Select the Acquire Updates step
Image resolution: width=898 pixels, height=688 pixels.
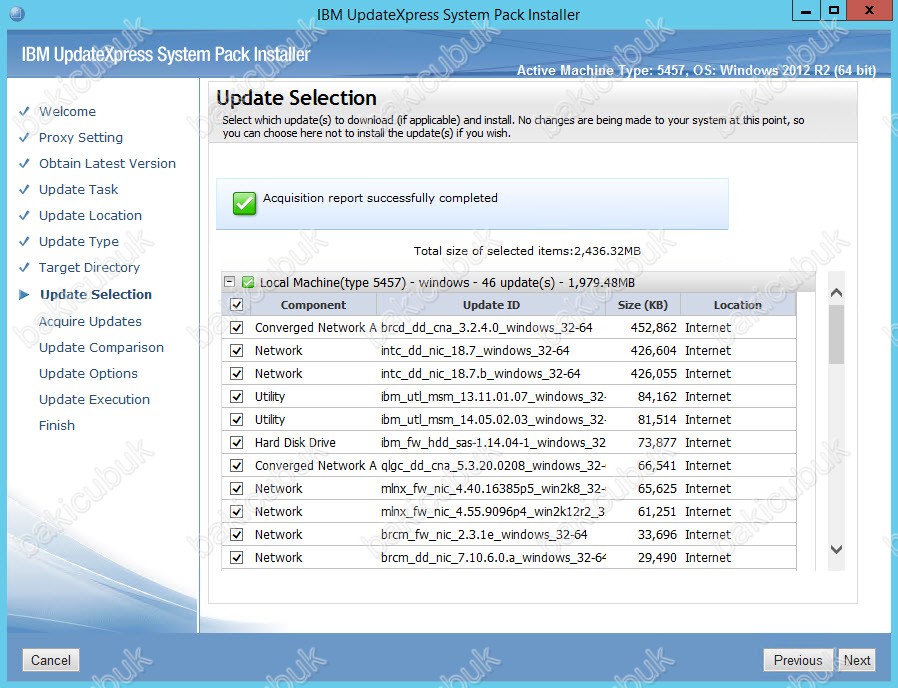coord(90,321)
